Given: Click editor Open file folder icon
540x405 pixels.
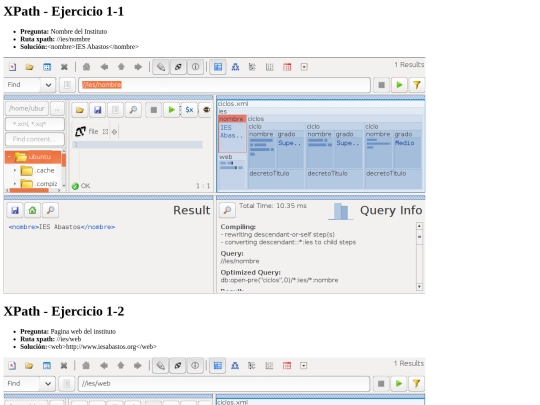Looking at the screenshot, I should [x=80, y=110].
